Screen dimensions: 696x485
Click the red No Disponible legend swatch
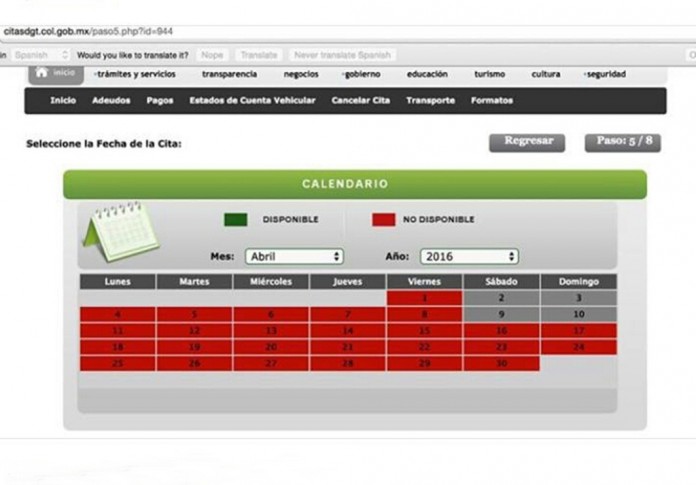click(x=384, y=220)
